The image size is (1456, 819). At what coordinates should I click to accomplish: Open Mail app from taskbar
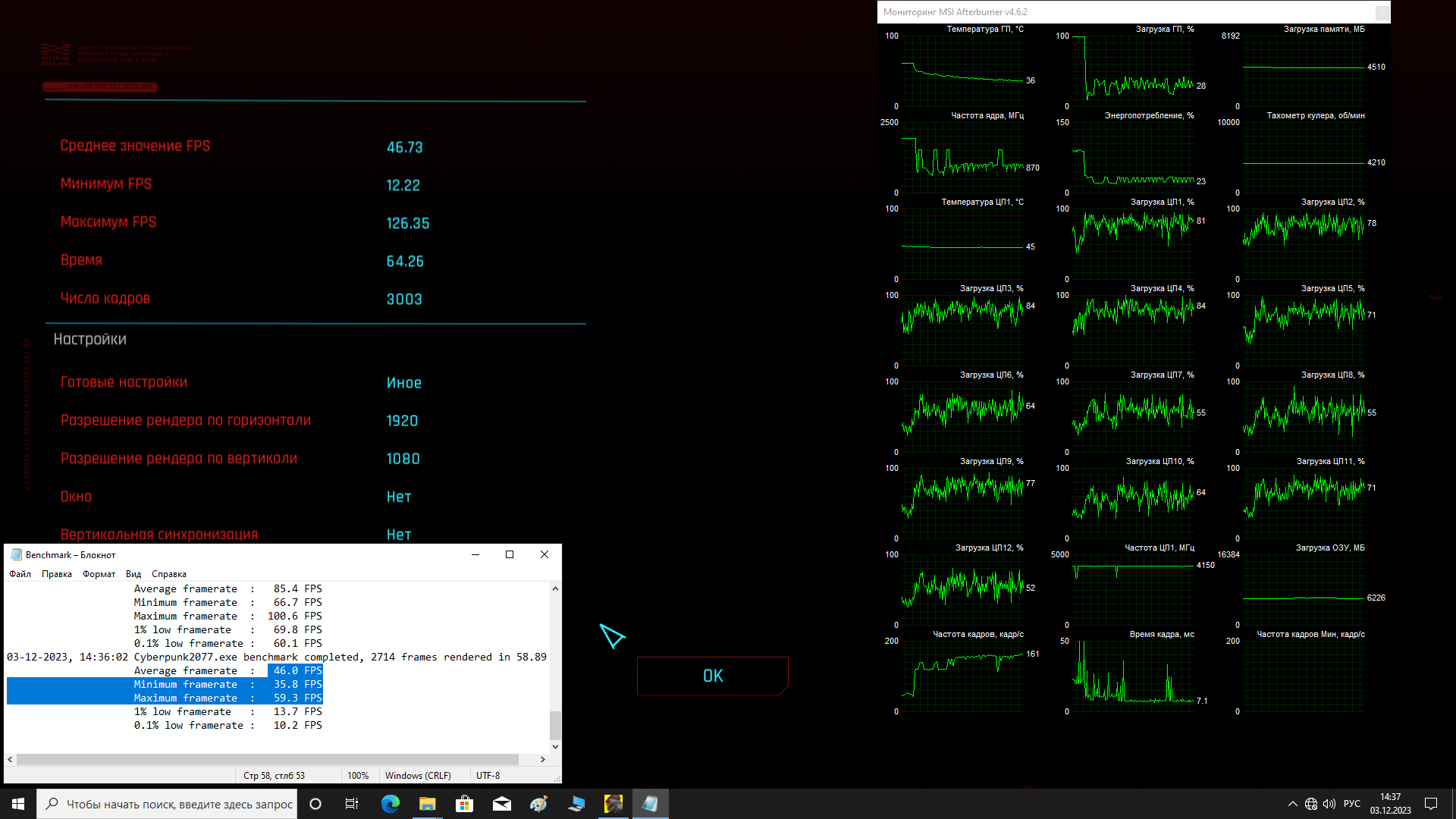501,804
